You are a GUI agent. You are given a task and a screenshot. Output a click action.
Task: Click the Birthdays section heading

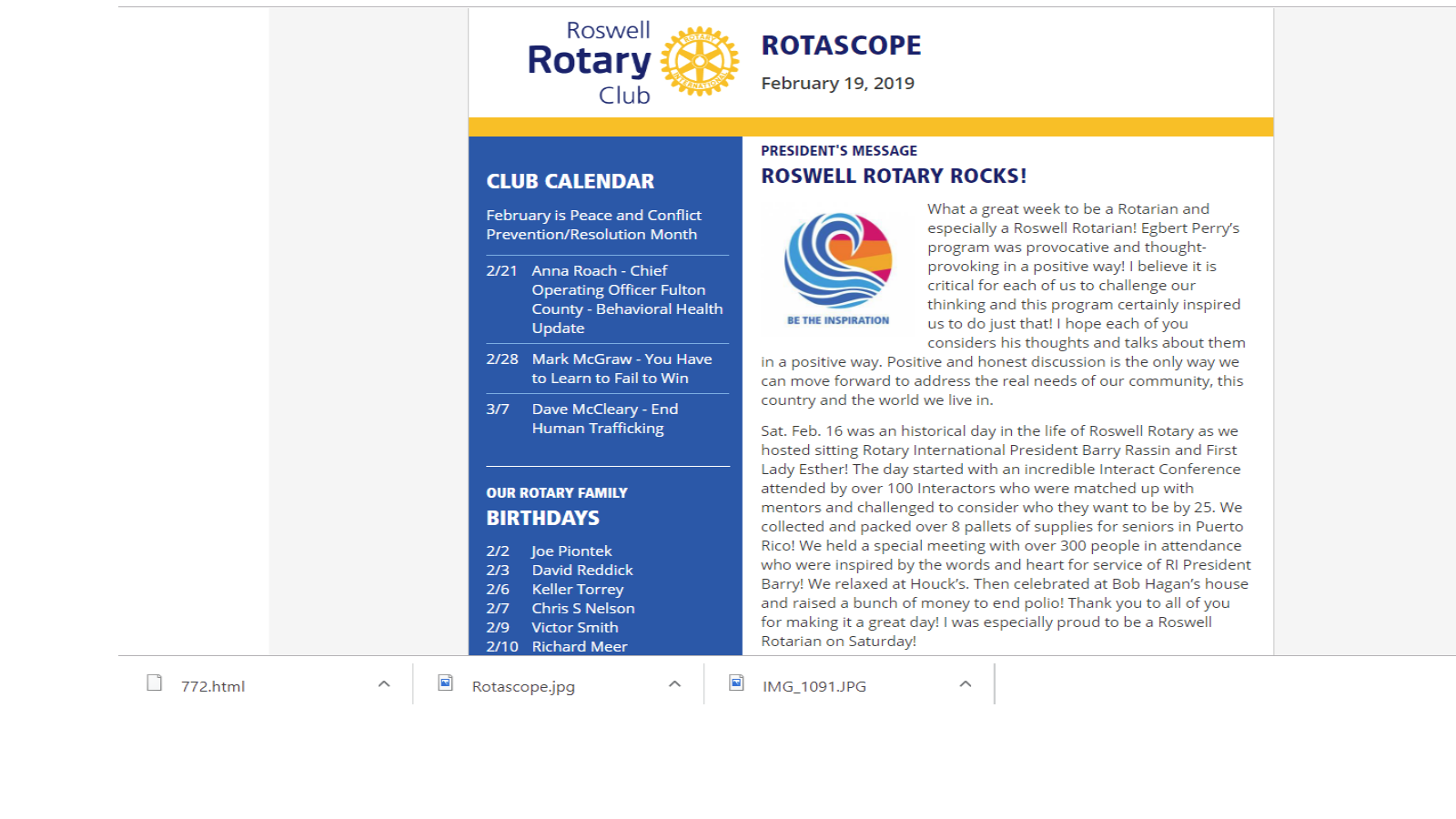point(542,519)
